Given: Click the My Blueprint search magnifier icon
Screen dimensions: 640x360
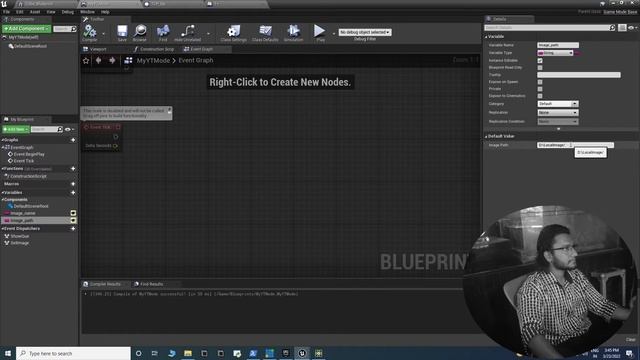Looking at the screenshot, I should point(60,129).
